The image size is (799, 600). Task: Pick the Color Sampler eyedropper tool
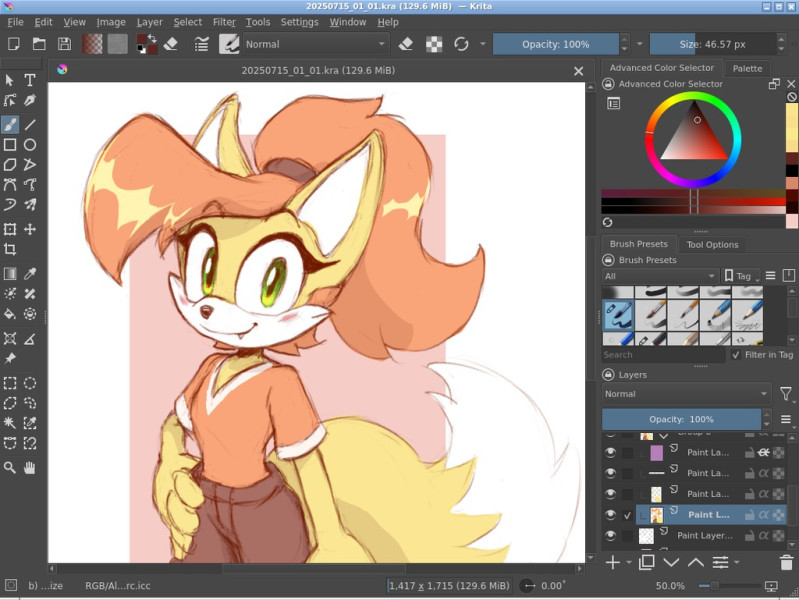point(30,274)
